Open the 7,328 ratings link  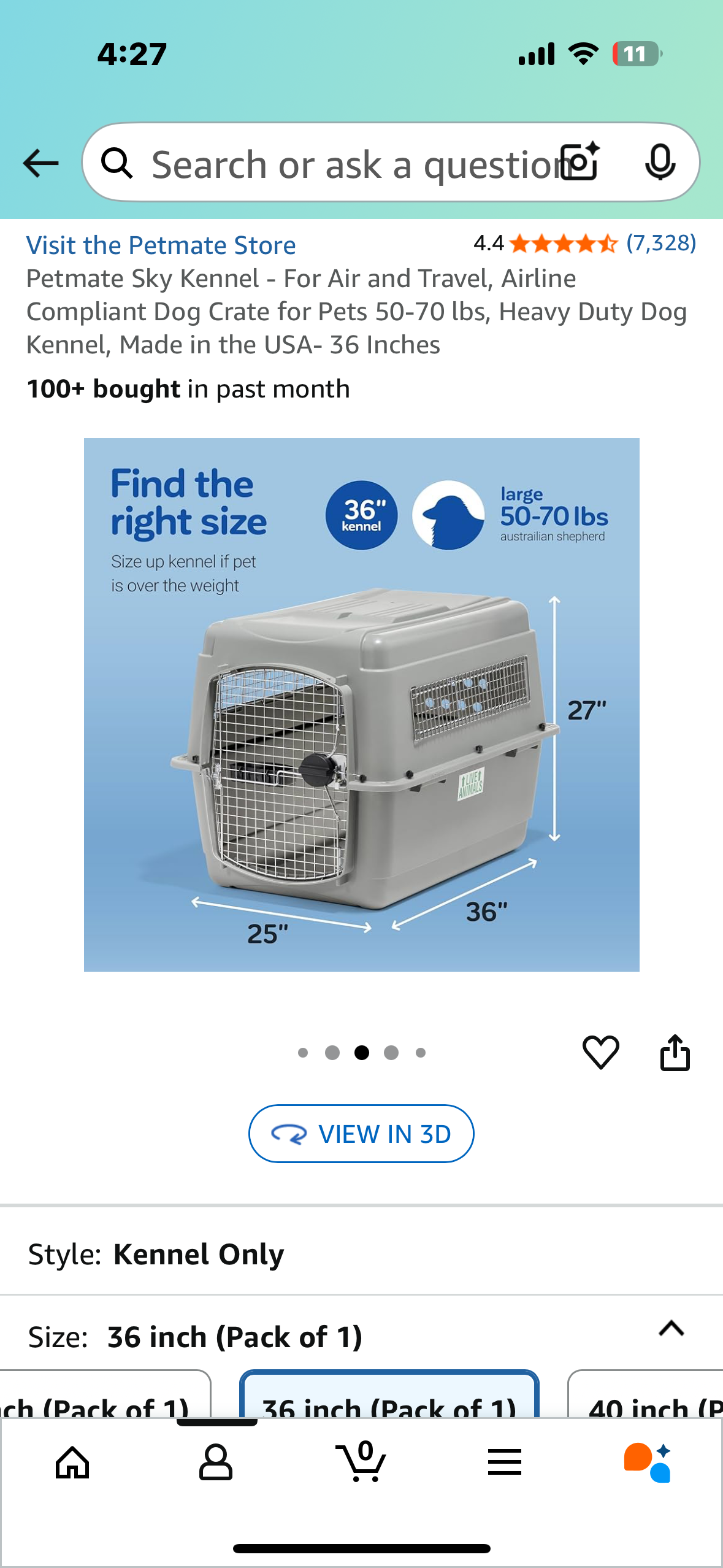tap(661, 244)
